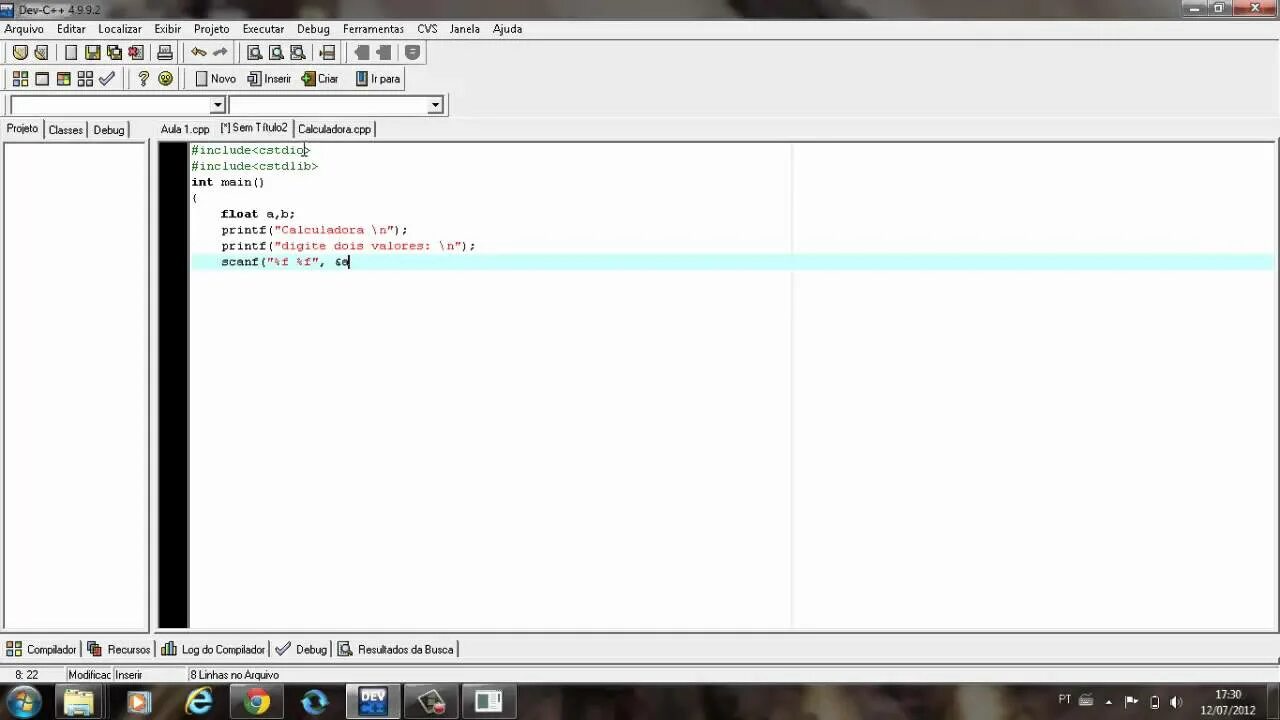Screen dimensions: 1280x720
Task: Click the '#include<cstdlib>' code line
Action: click(x=255, y=166)
